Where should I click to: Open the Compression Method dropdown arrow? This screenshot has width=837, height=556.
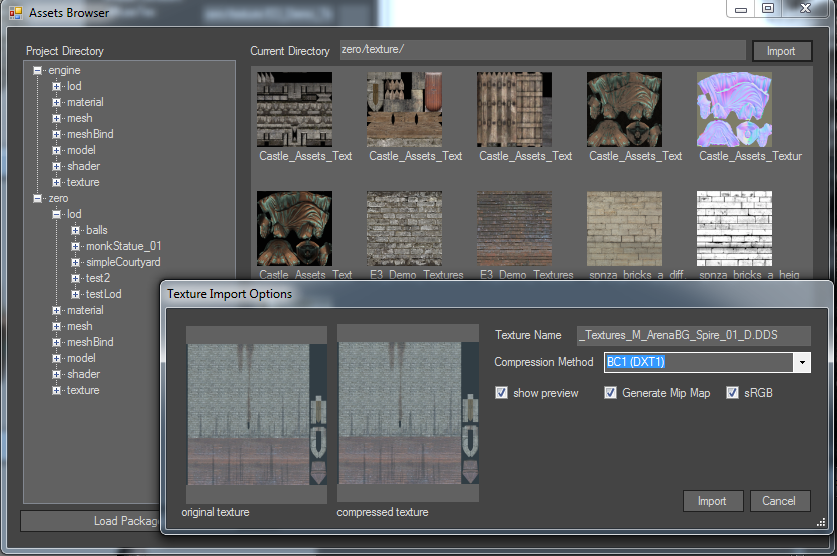[802, 363]
